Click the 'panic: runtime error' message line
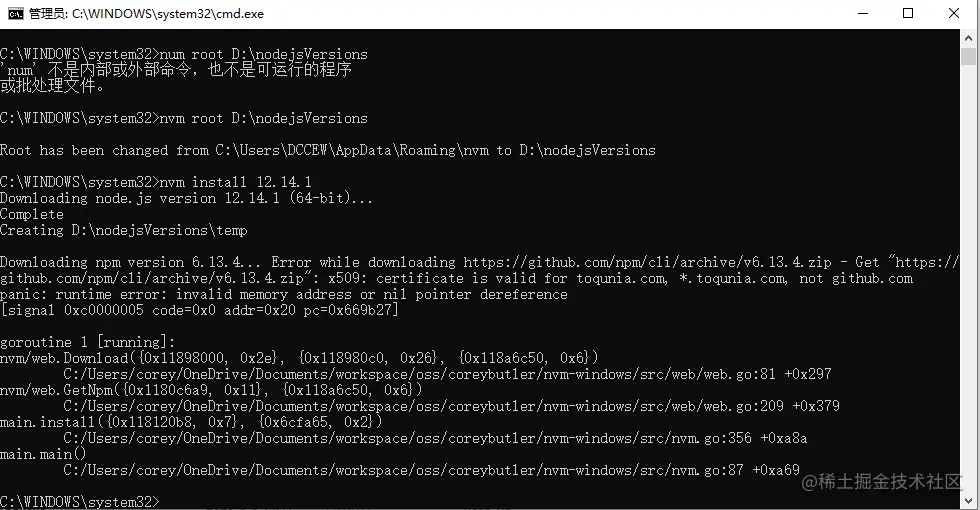The height and width of the screenshot is (510, 980). (x=284, y=294)
